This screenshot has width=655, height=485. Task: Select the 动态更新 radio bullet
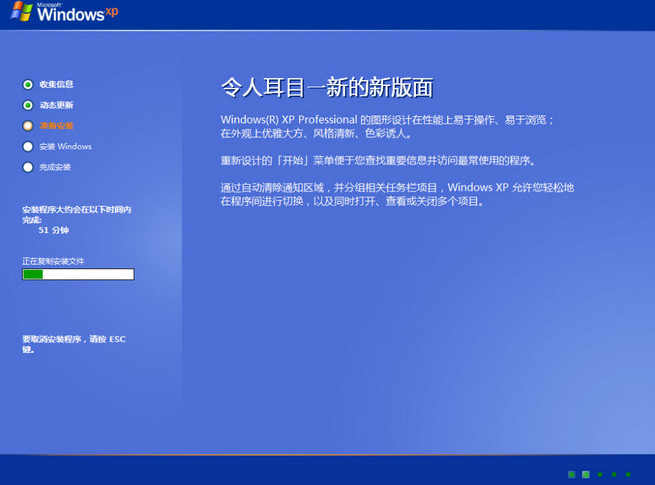pyautogui.click(x=27, y=105)
